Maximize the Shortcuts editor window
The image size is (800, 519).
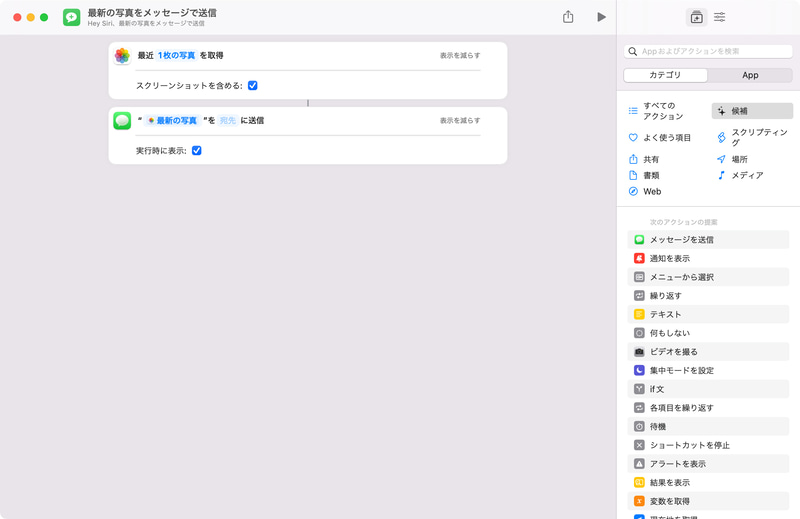click(x=44, y=17)
